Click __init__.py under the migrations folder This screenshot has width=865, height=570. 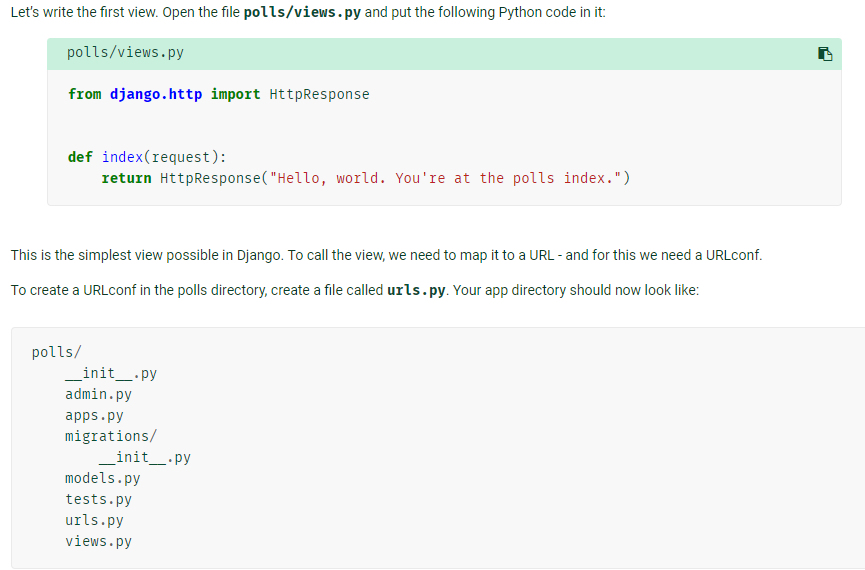point(145,457)
